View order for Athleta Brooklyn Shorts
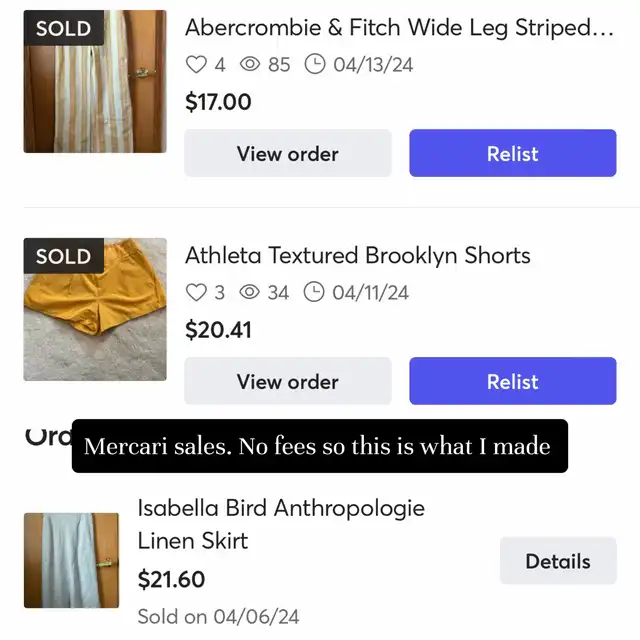Image resolution: width=640 pixels, height=640 pixels. (x=288, y=381)
